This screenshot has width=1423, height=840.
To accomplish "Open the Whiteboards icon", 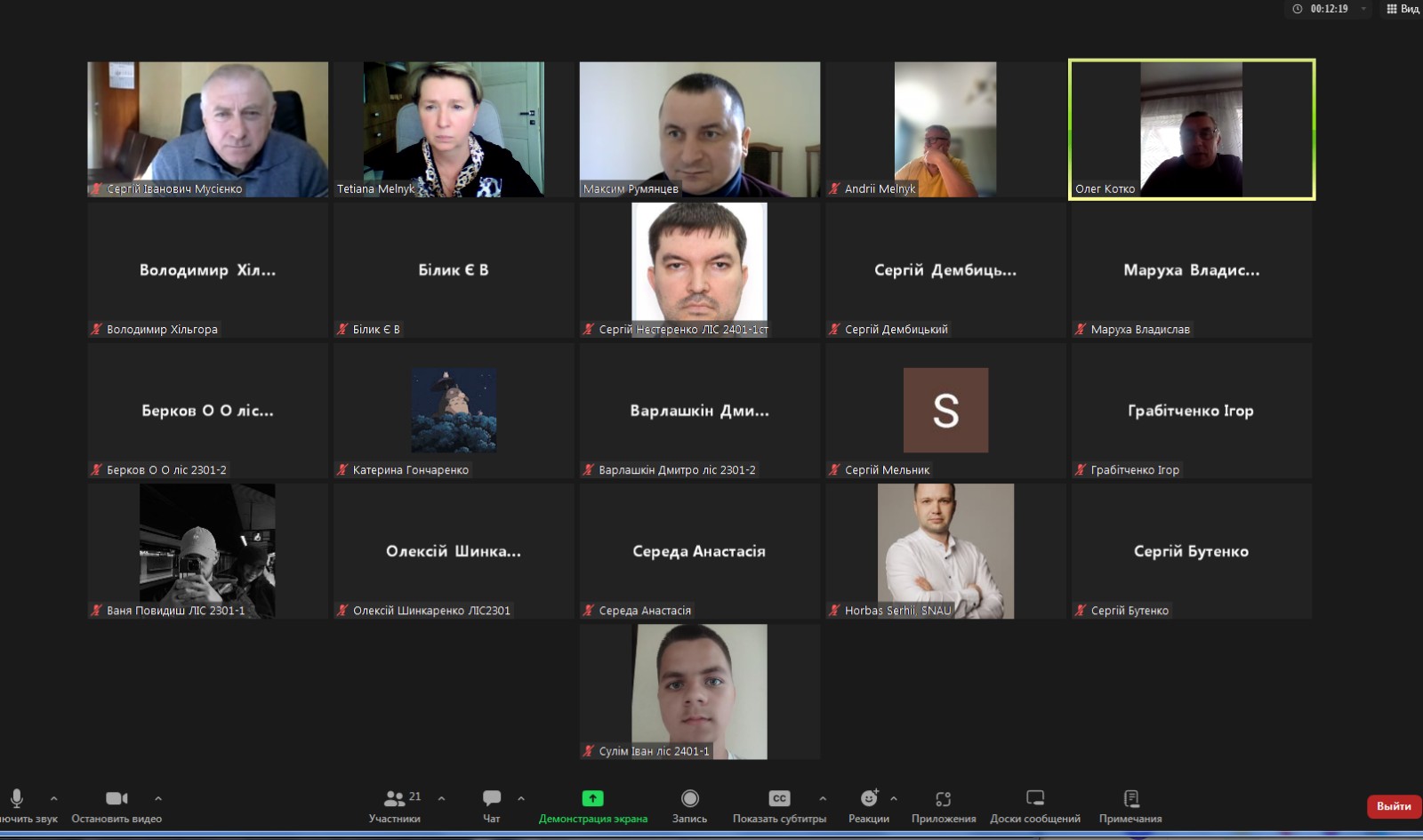I will [1035, 798].
